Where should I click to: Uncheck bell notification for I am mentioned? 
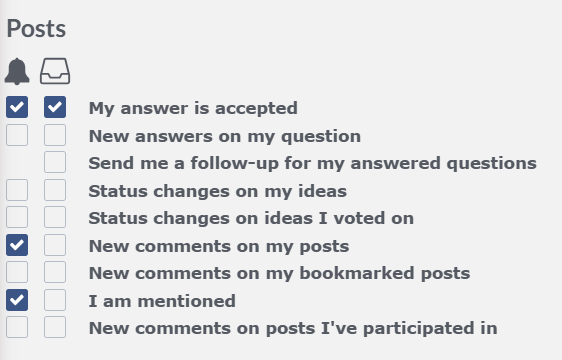click(17, 300)
